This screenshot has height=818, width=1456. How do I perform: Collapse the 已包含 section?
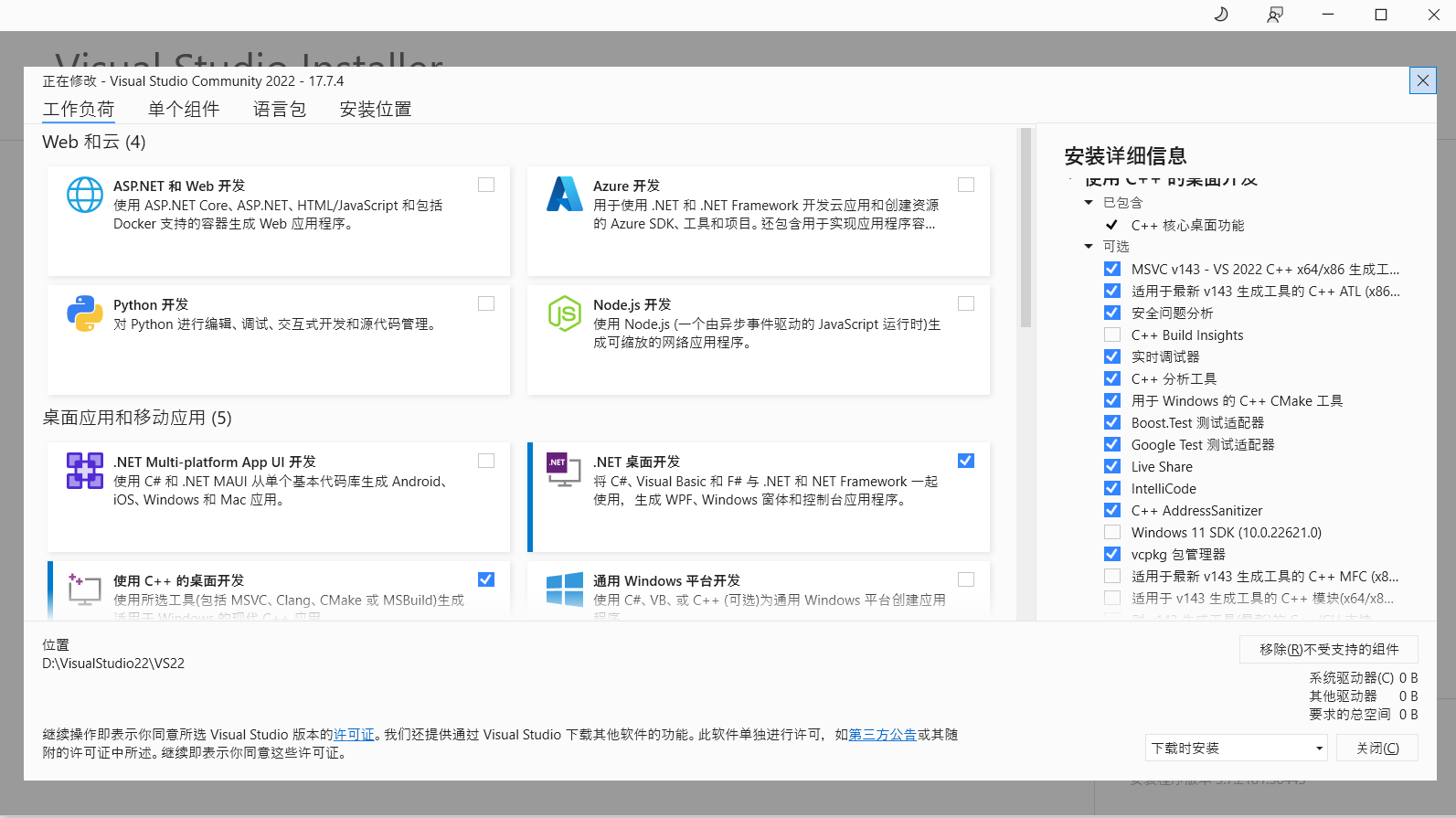[1089, 203]
